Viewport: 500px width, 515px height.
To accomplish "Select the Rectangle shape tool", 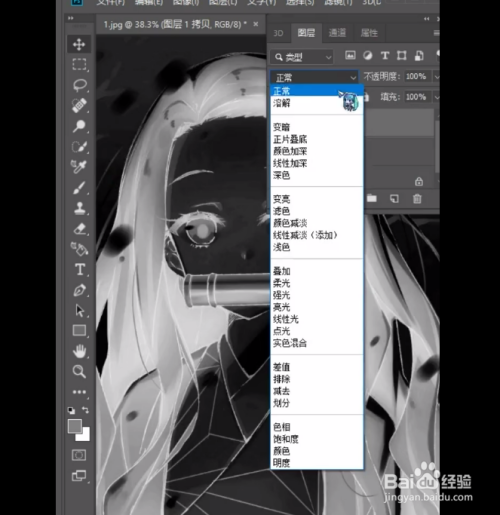I will click(x=79, y=330).
